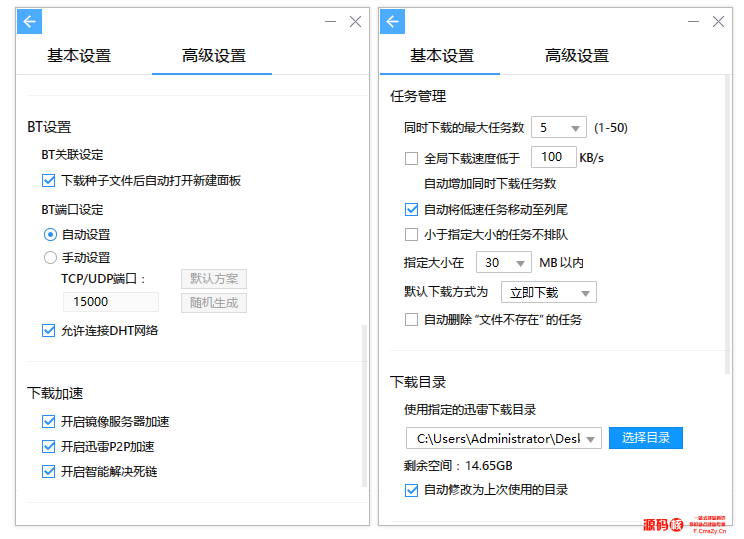Minimize the right settings window
Screen dimensions: 744x539
point(693,22)
